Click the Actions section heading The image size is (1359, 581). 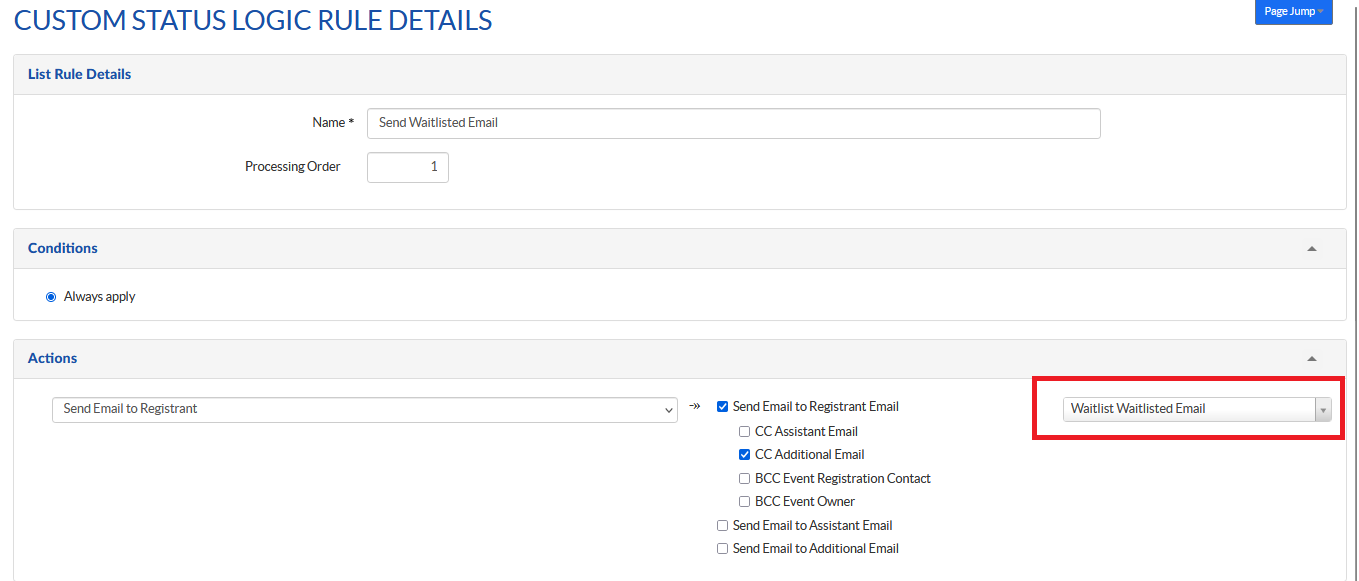pos(53,358)
